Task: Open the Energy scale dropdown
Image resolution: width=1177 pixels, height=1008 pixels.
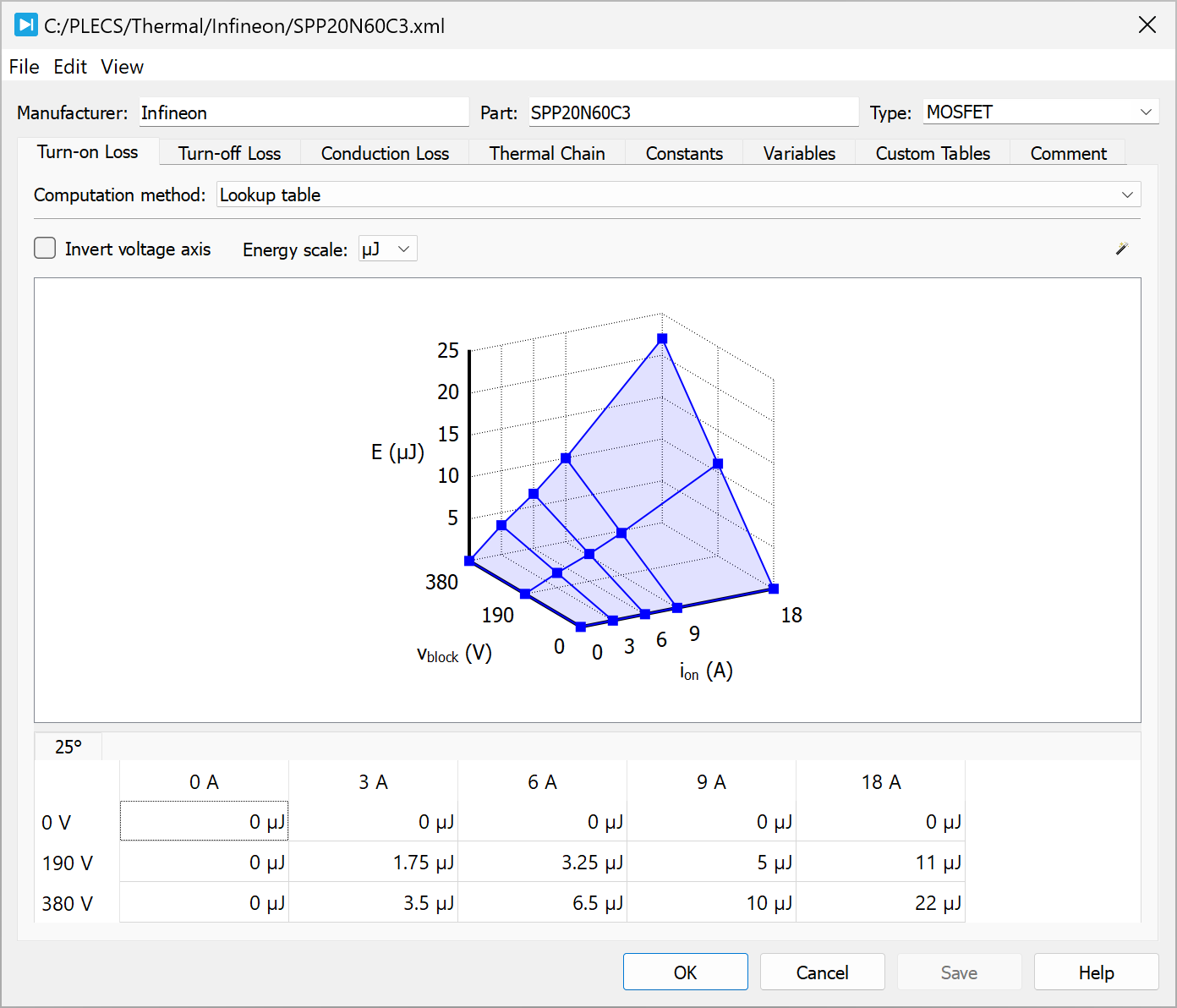Action: [x=388, y=249]
